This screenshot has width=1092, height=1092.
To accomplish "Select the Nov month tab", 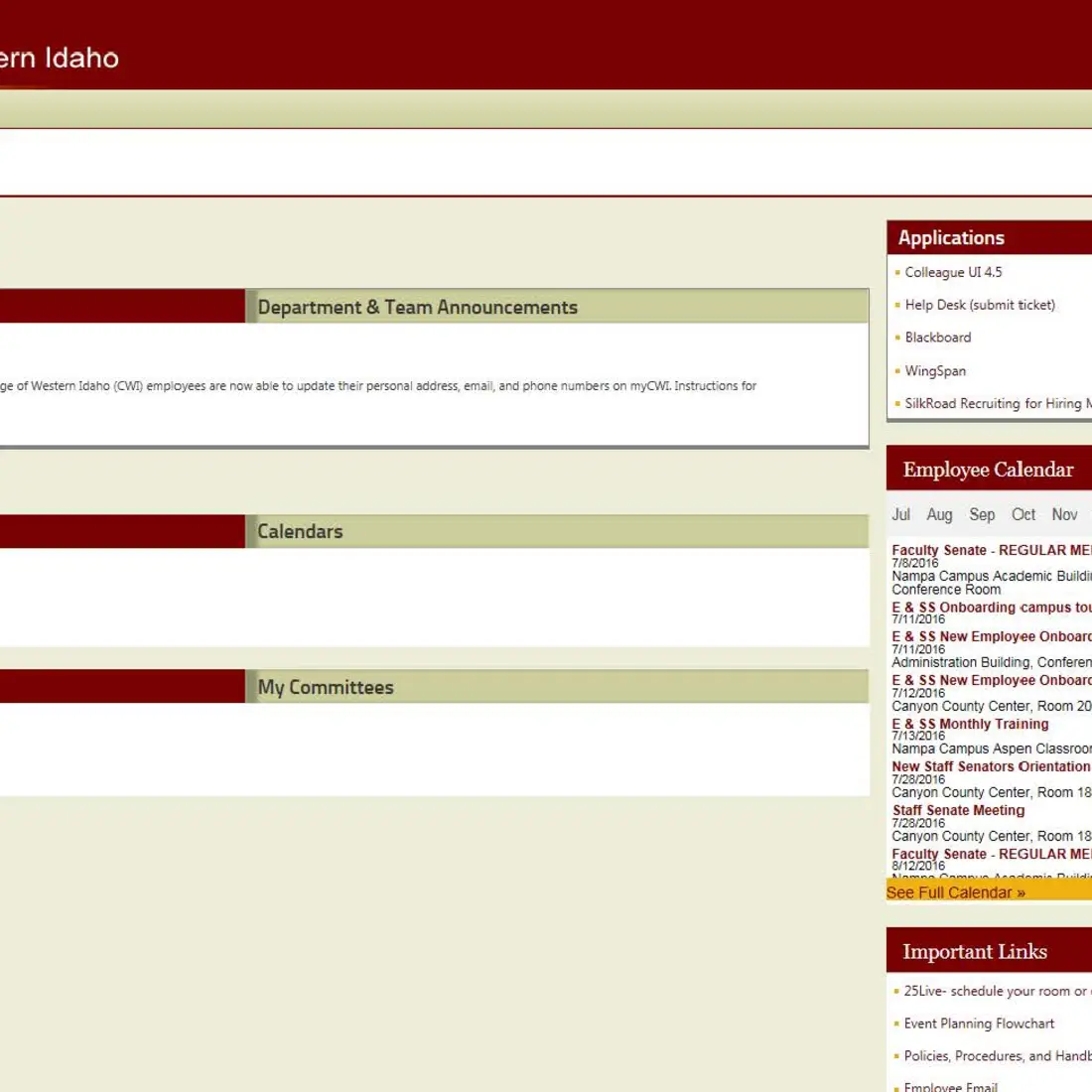I will [x=1064, y=514].
